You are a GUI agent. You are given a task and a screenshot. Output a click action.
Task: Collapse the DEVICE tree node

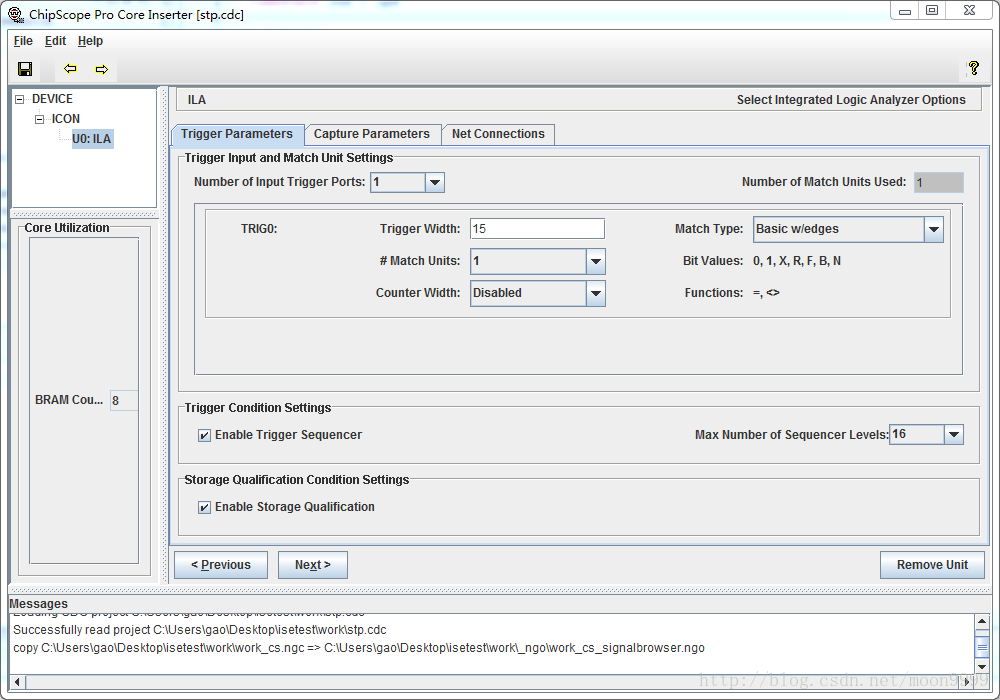(20, 99)
